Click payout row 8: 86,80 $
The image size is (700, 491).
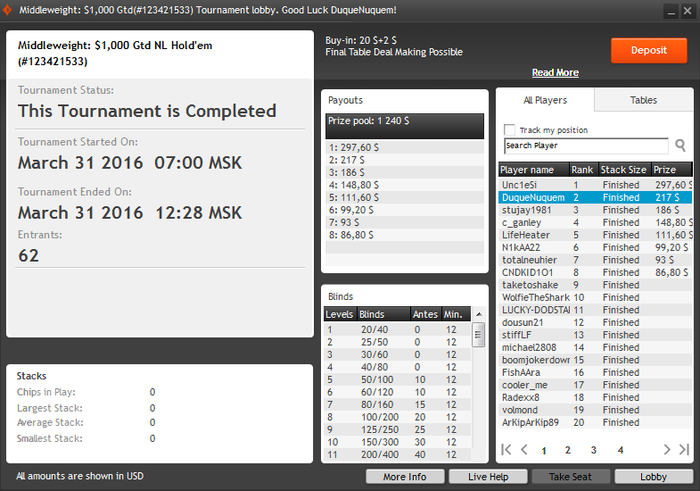[x=404, y=235]
